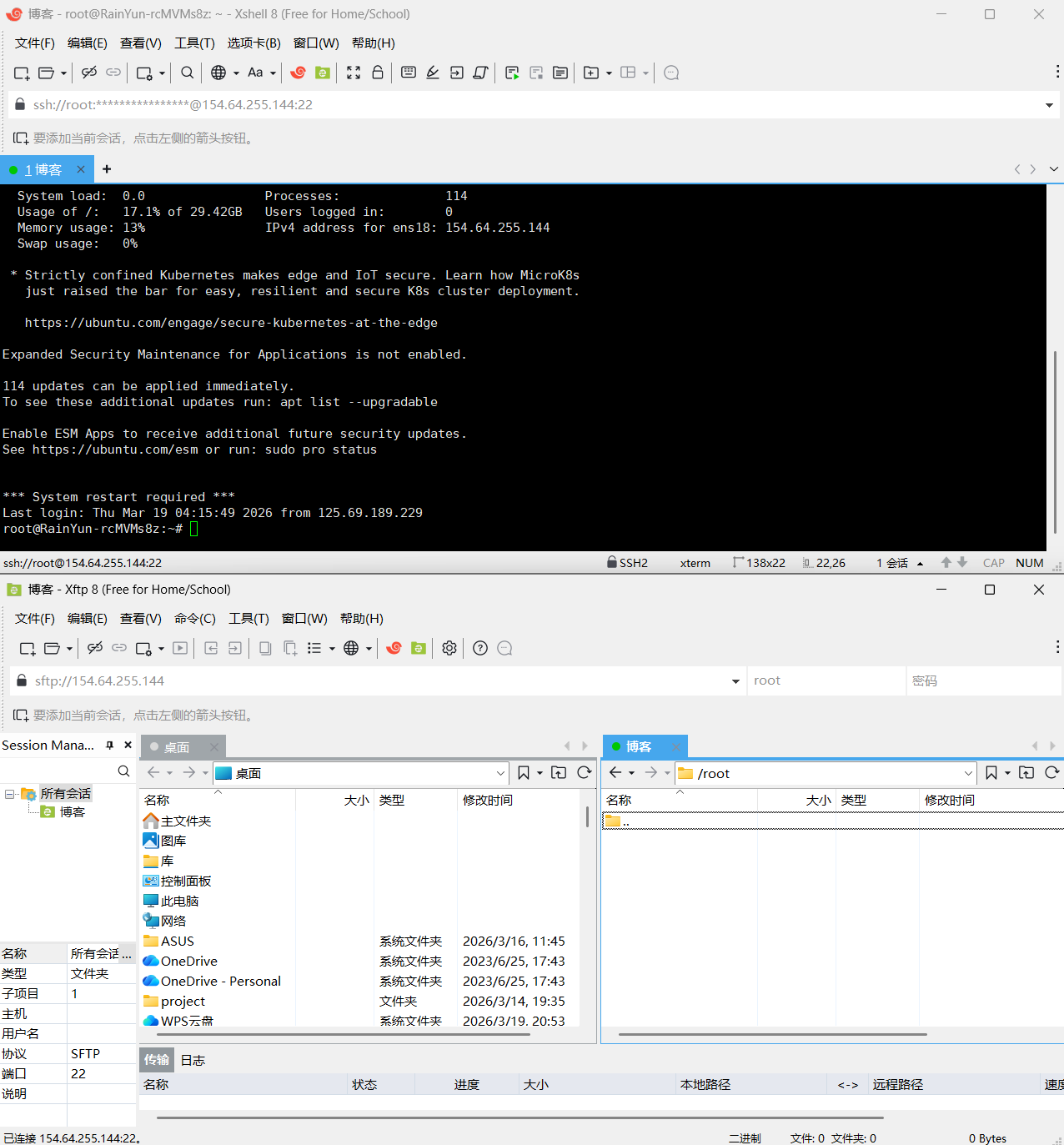Viewport: 1064px width, 1145px height.
Task: Close the Session Manager panel
Action: point(128,746)
